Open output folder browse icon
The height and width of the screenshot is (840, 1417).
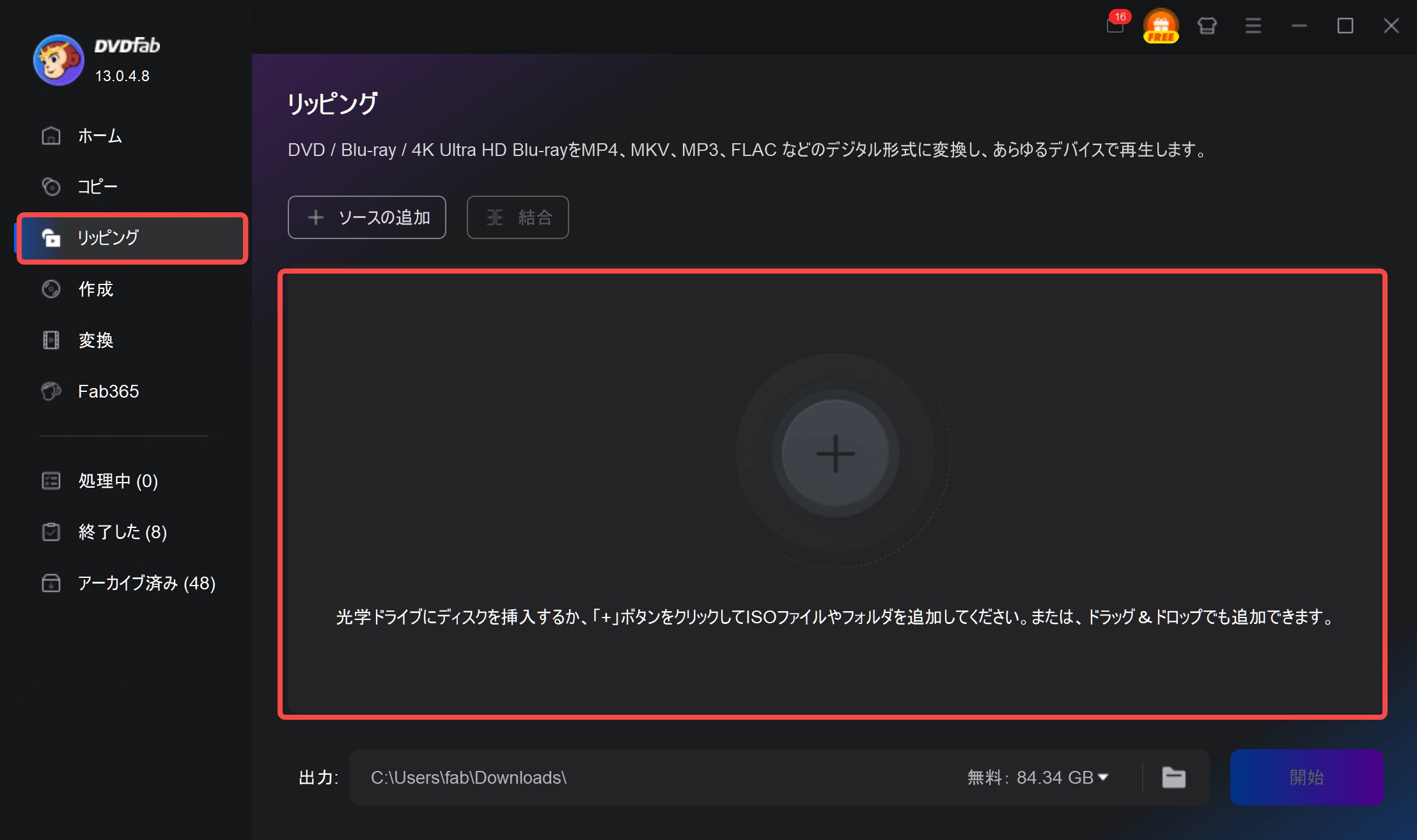click(1173, 777)
